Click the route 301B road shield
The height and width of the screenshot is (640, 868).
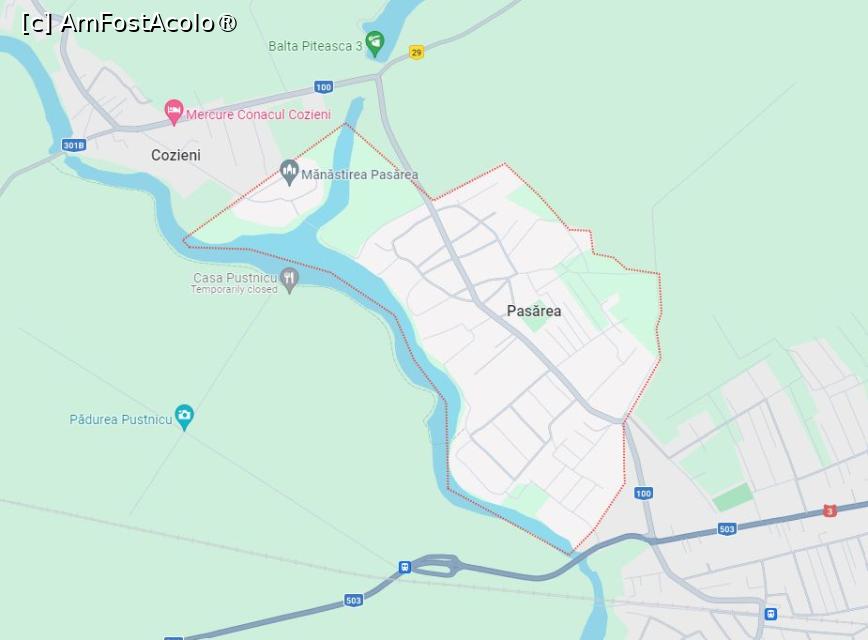point(74,146)
